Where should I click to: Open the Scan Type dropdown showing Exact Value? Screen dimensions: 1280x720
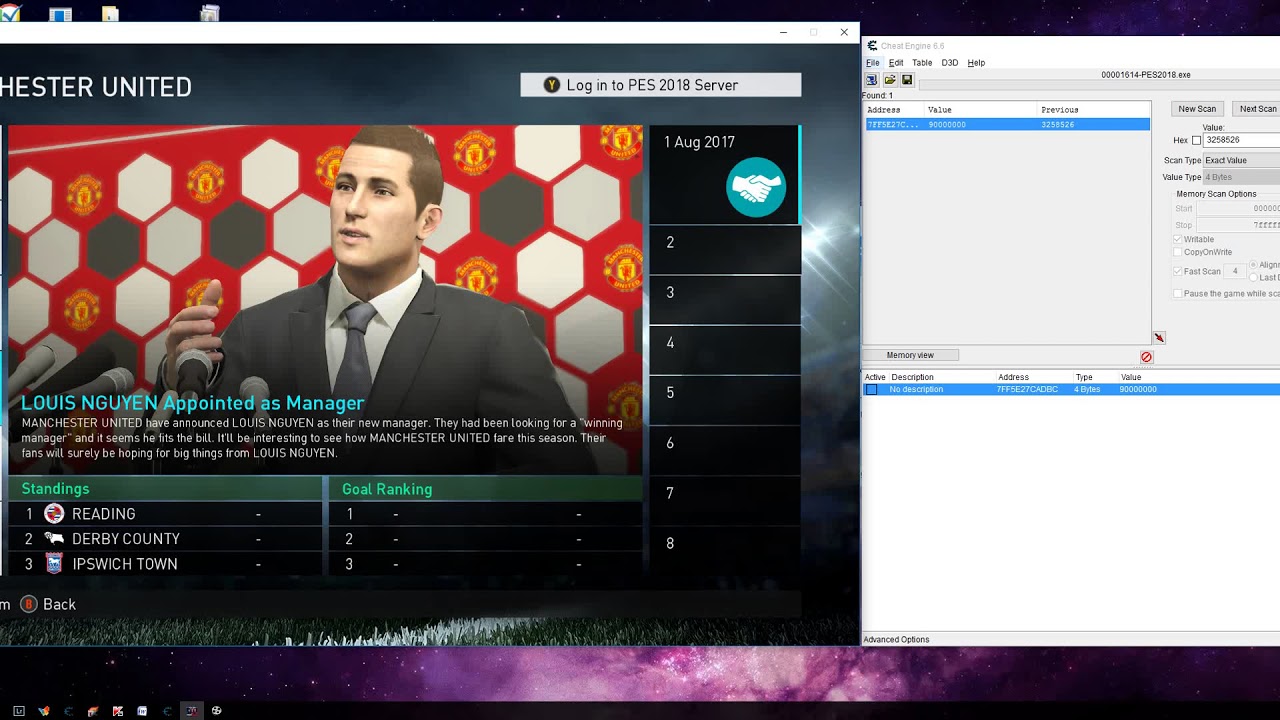click(1241, 160)
